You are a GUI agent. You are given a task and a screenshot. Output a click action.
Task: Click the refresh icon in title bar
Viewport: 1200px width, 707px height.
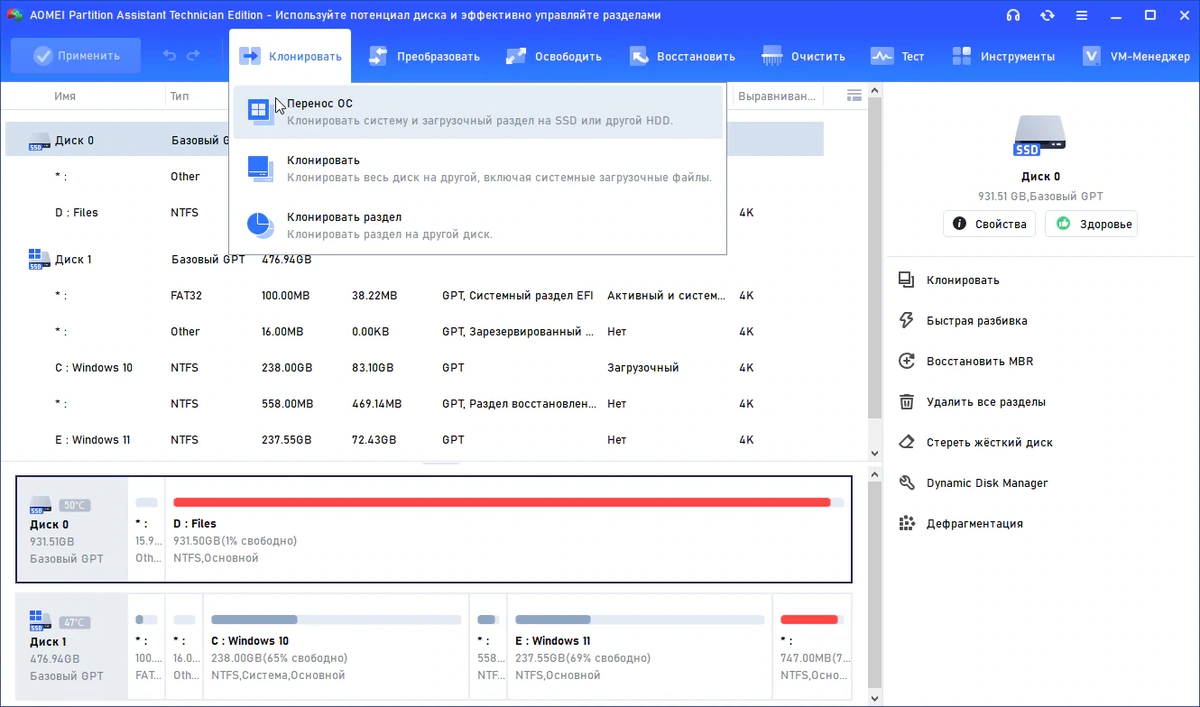coord(1047,15)
